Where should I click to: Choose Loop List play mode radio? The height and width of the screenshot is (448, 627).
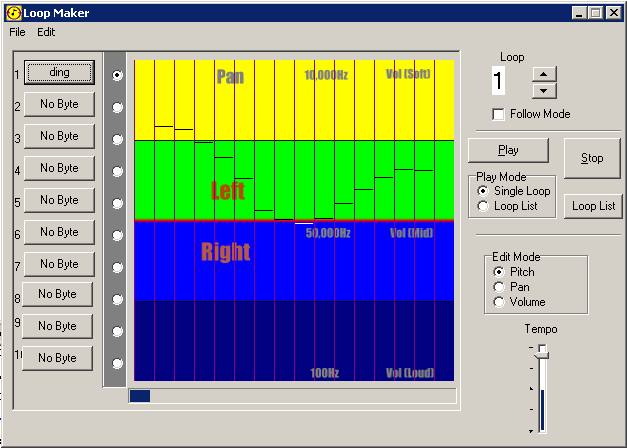[483, 206]
